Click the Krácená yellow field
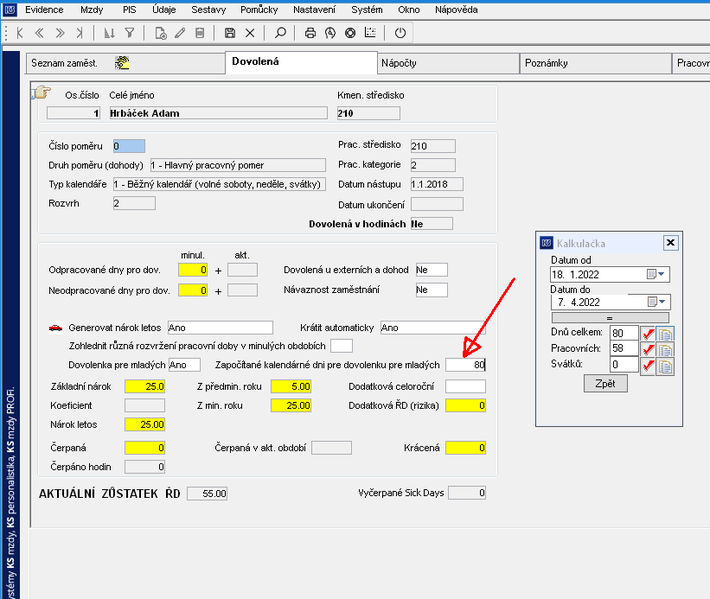Screen dimensions: 710x599 point(465,448)
